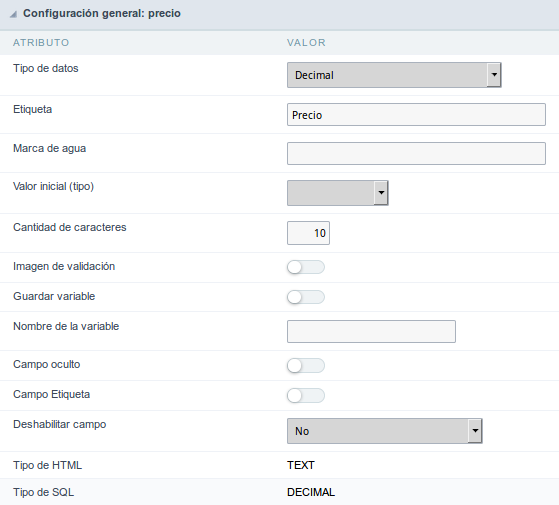Select the TEXT value for HTML type
This screenshot has width=559, height=505.
[x=301, y=465]
